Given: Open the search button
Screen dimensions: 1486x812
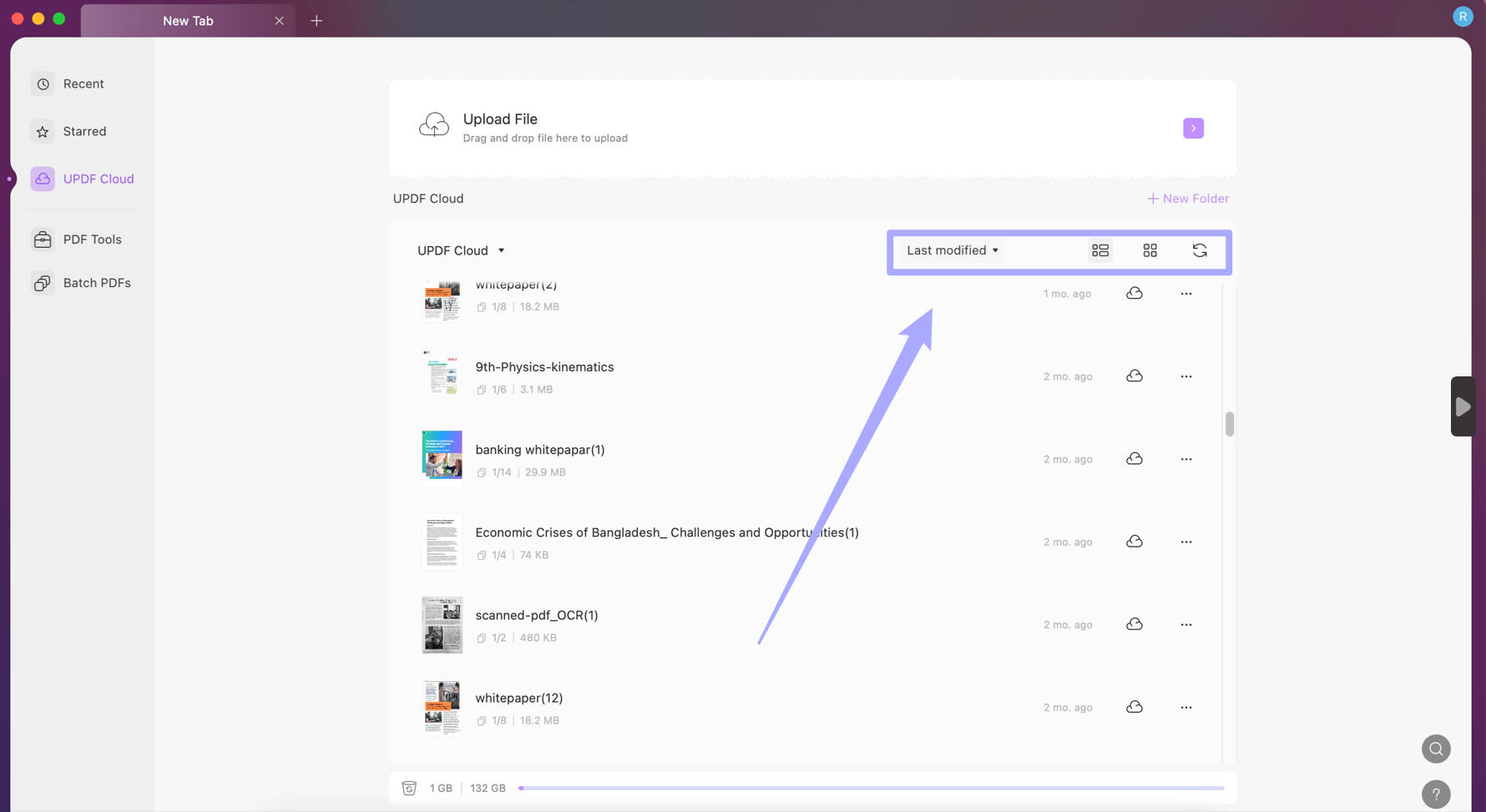Looking at the screenshot, I should 1436,749.
